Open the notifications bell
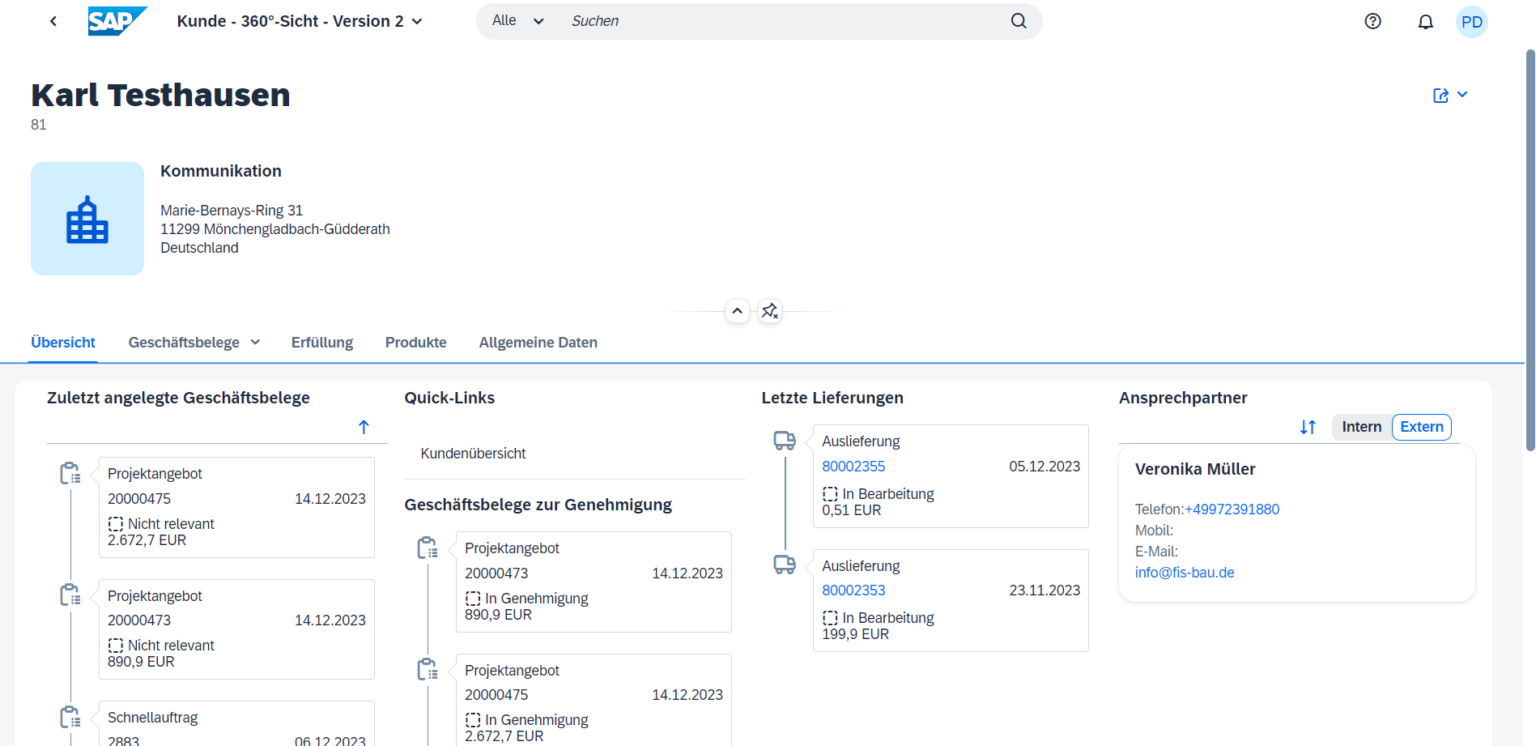The image size is (1536, 746). [1425, 22]
